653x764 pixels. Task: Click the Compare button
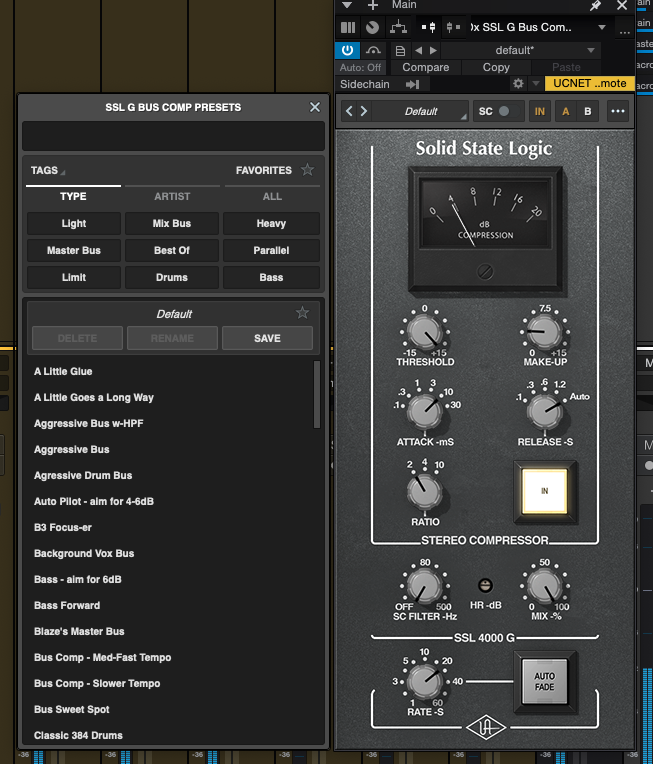[x=425, y=67]
